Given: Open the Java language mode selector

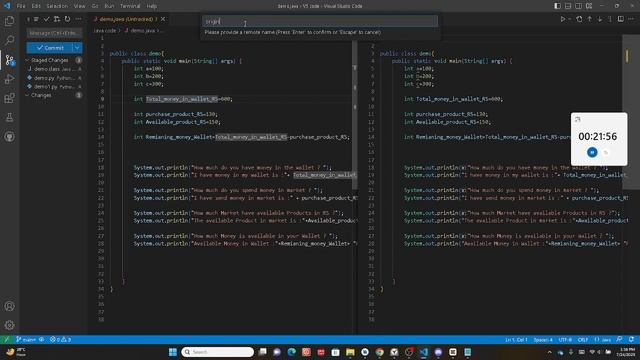Looking at the screenshot, I should coord(603,340).
